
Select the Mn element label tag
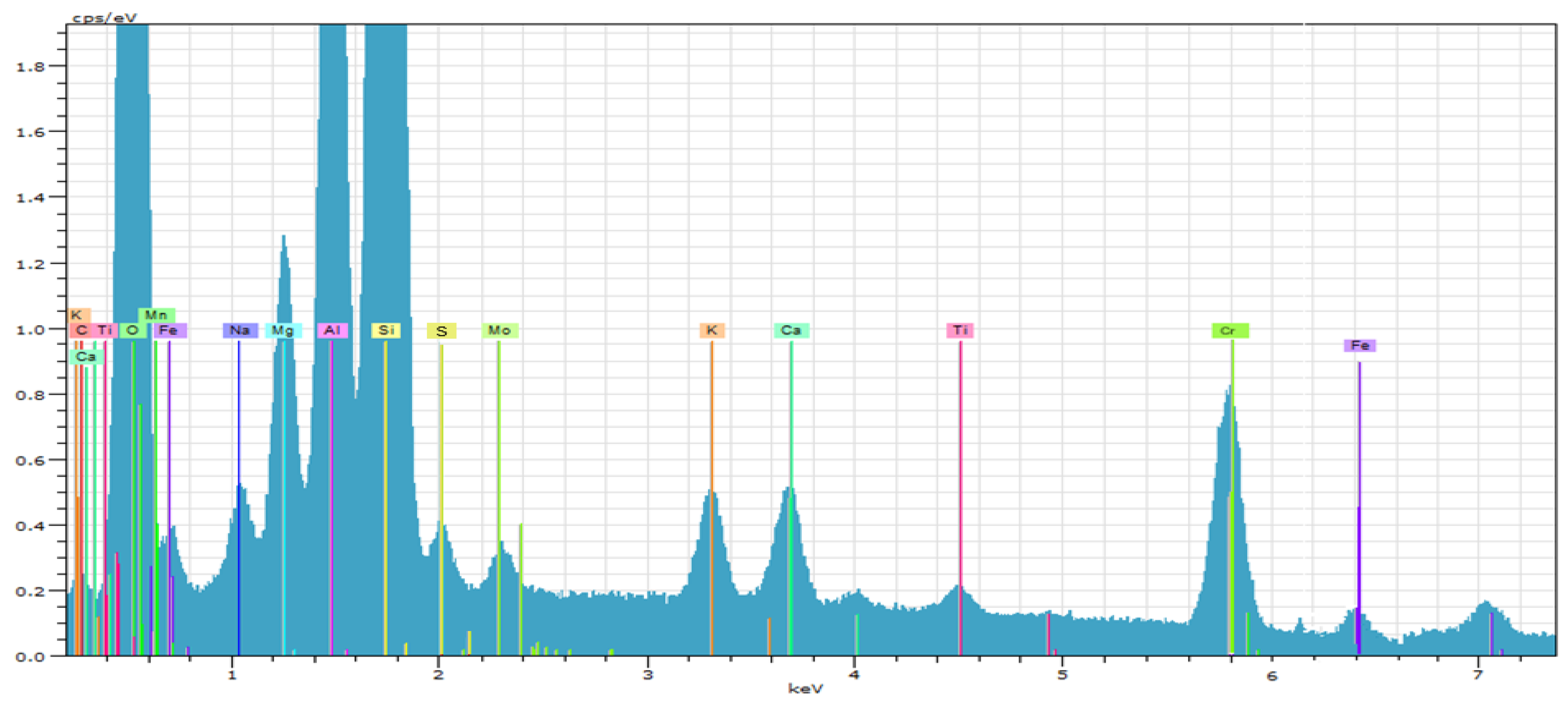(x=156, y=315)
